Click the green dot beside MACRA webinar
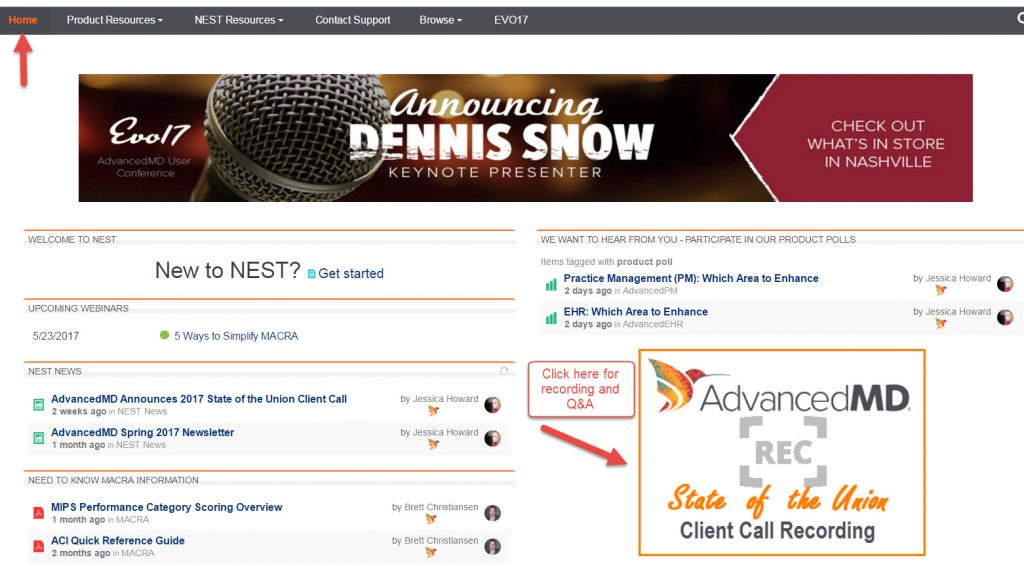Viewport: 1024px width, 566px height. [x=164, y=335]
